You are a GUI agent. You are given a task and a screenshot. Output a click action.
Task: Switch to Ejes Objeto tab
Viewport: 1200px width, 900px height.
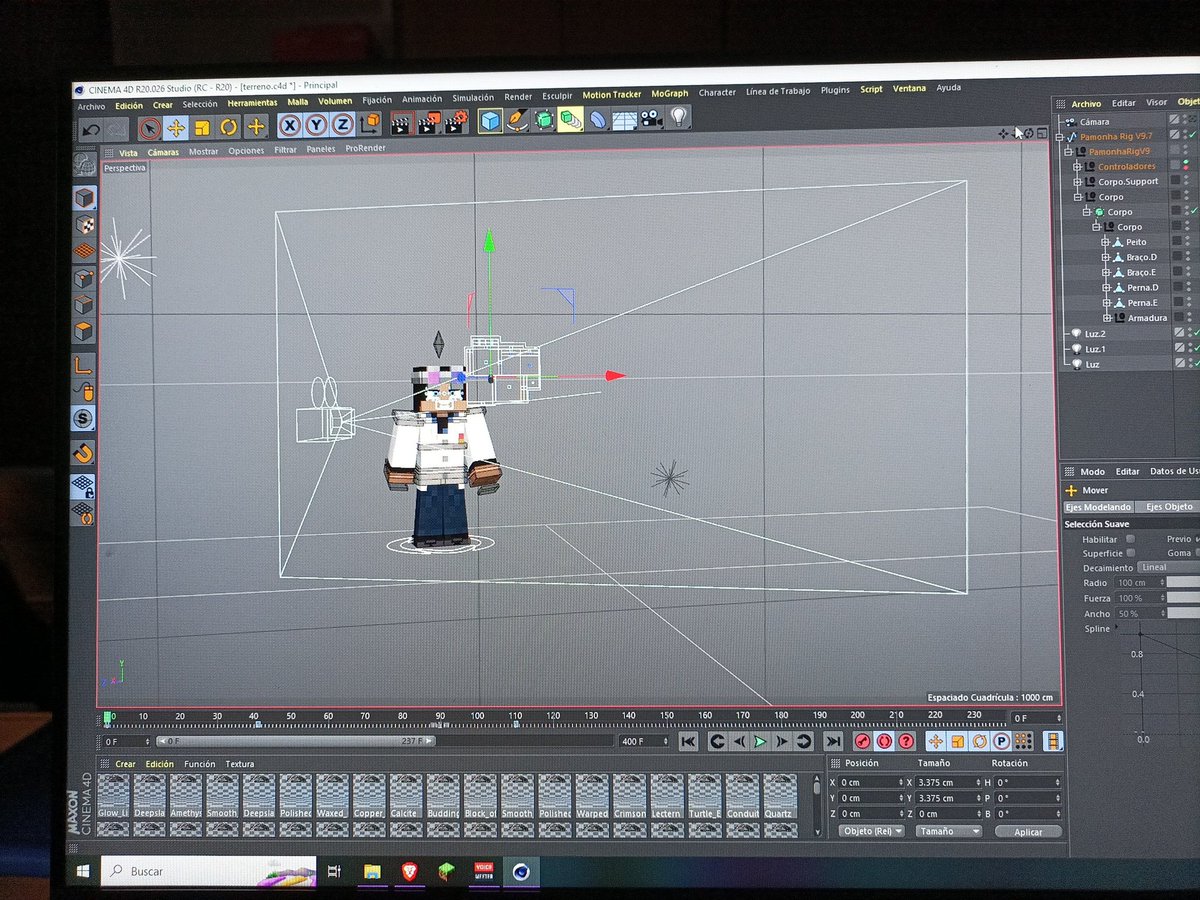pos(1169,507)
